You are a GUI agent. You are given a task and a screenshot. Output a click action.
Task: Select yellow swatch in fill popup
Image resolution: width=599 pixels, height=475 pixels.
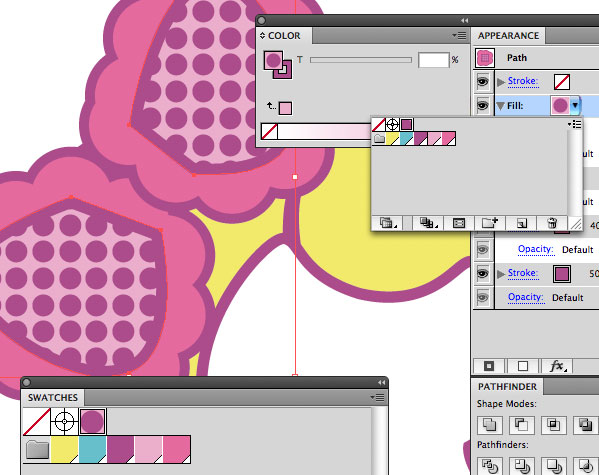393,138
